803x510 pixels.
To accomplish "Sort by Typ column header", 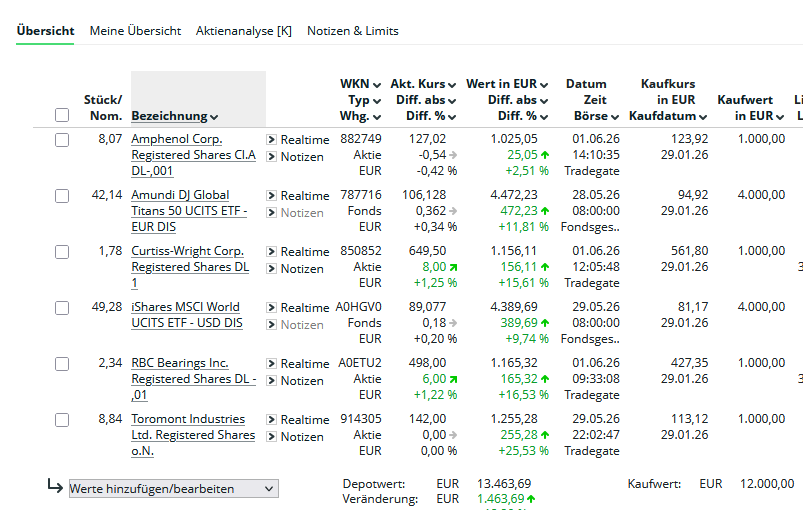I will 365,100.
